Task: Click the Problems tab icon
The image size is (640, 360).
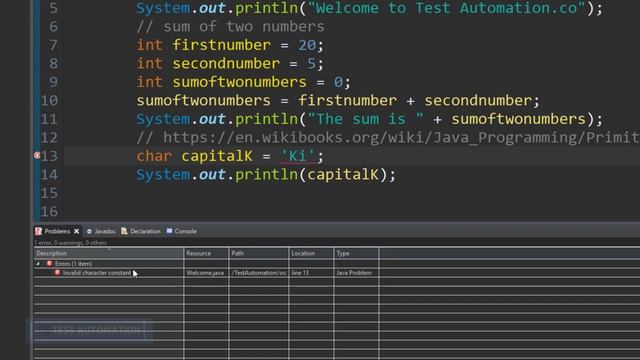Action: tap(38, 231)
